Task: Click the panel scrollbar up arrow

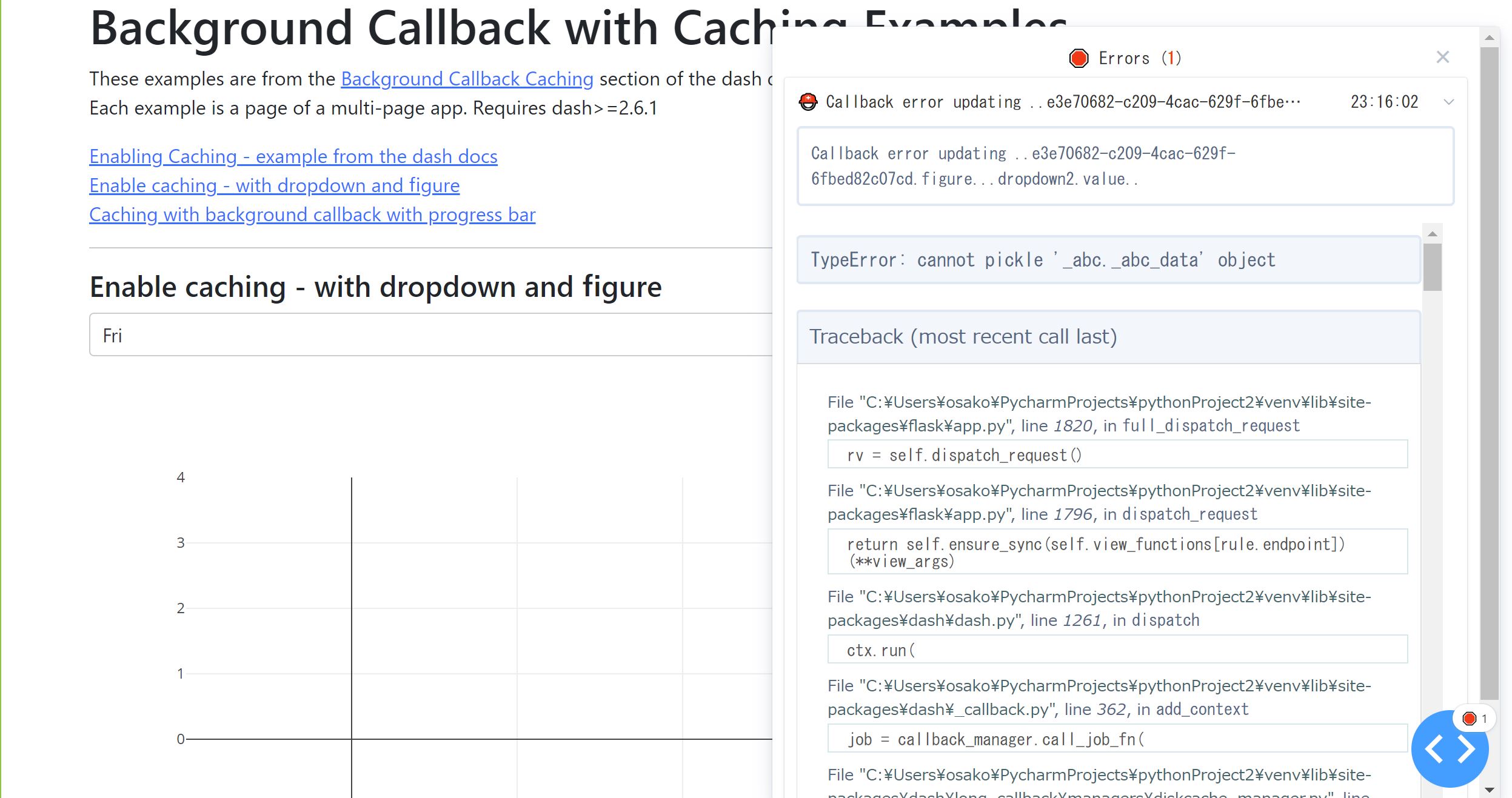Action: pyautogui.click(x=1489, y=38)
